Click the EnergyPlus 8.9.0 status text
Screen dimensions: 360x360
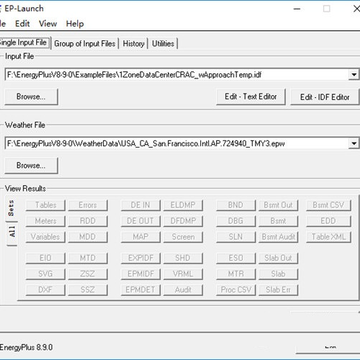coord(26,347)
